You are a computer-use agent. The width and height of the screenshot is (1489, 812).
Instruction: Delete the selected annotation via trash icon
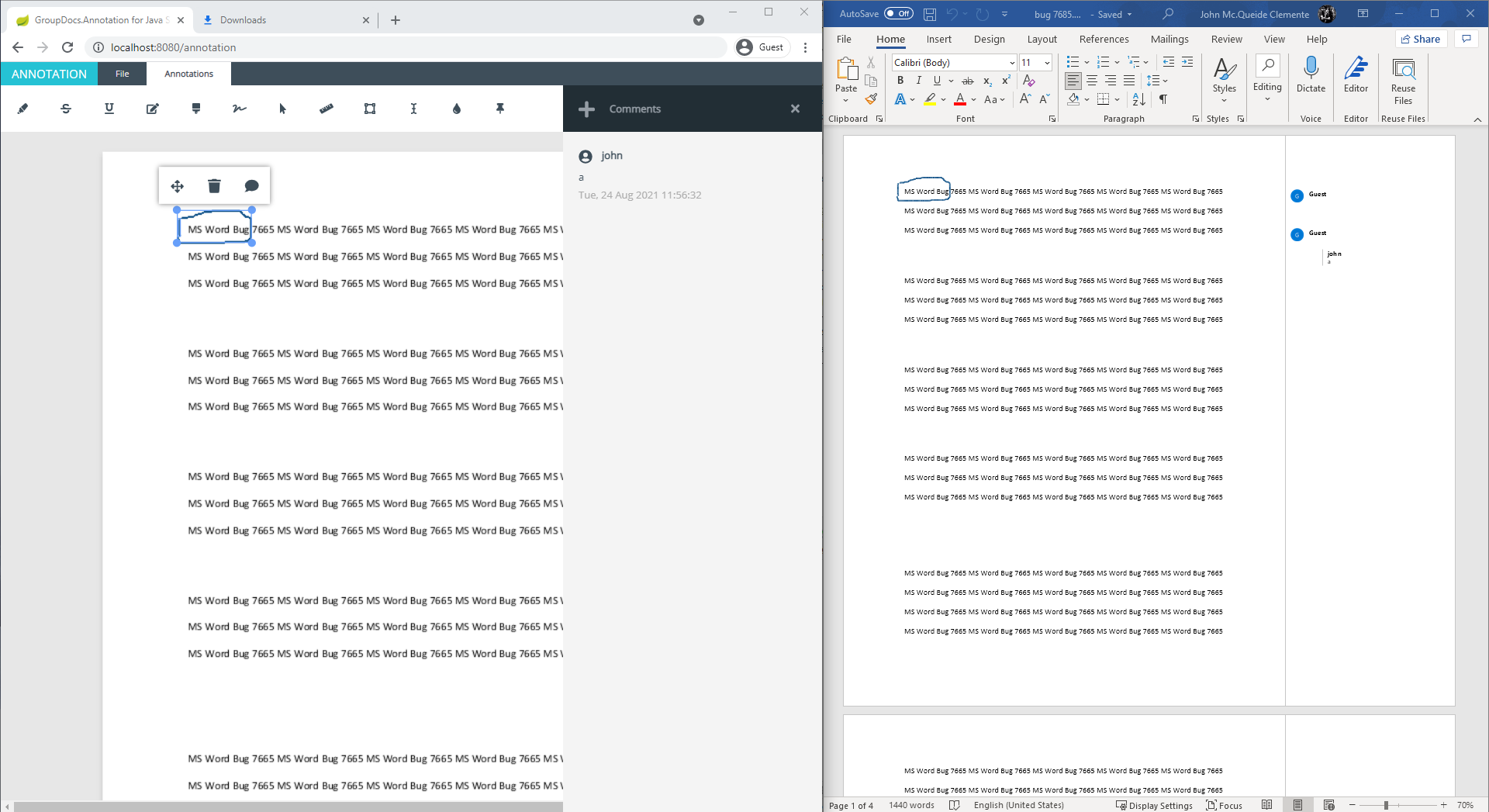[214, 185]
